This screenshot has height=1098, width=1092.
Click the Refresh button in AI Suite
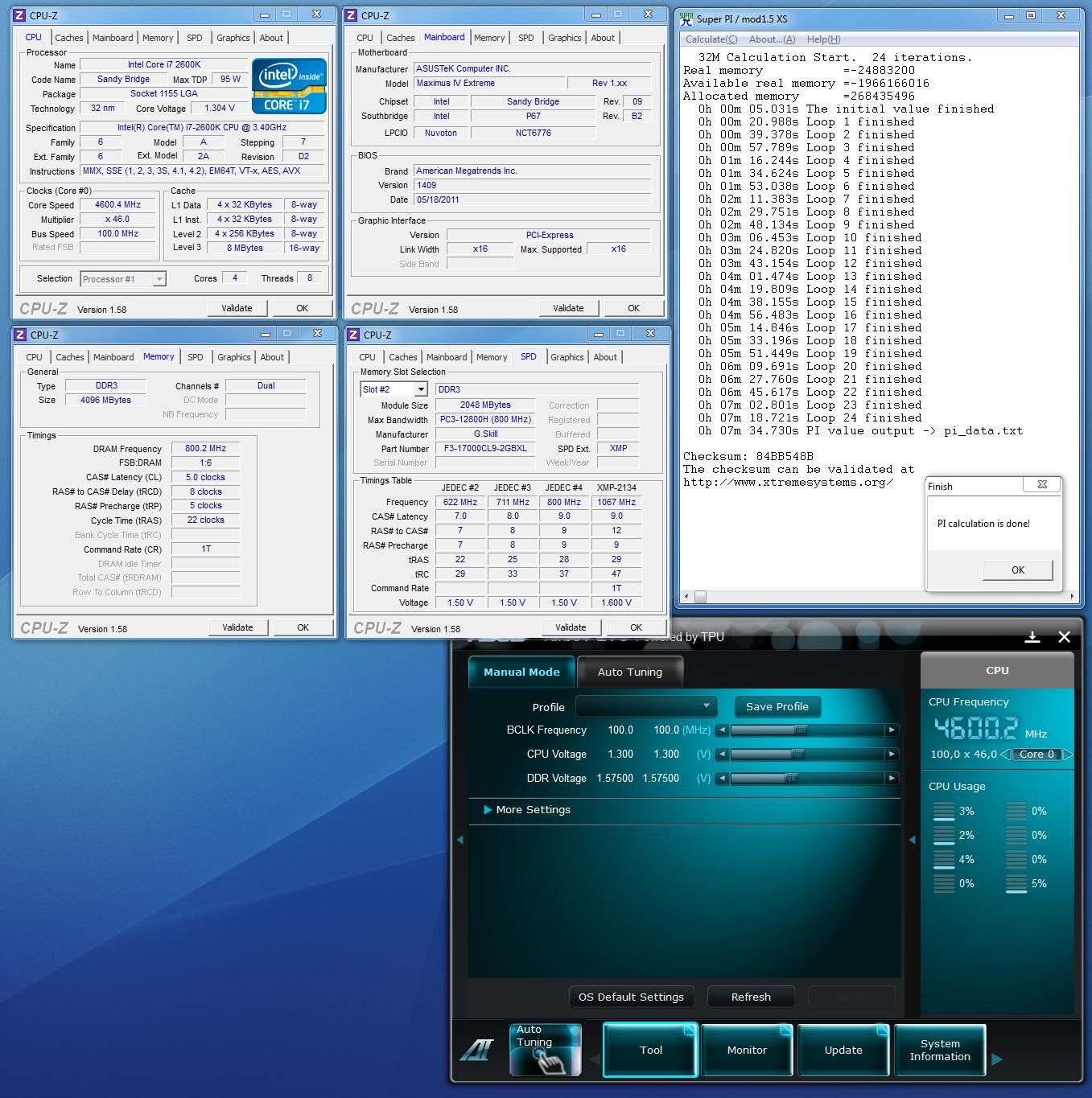pos(751,997)
